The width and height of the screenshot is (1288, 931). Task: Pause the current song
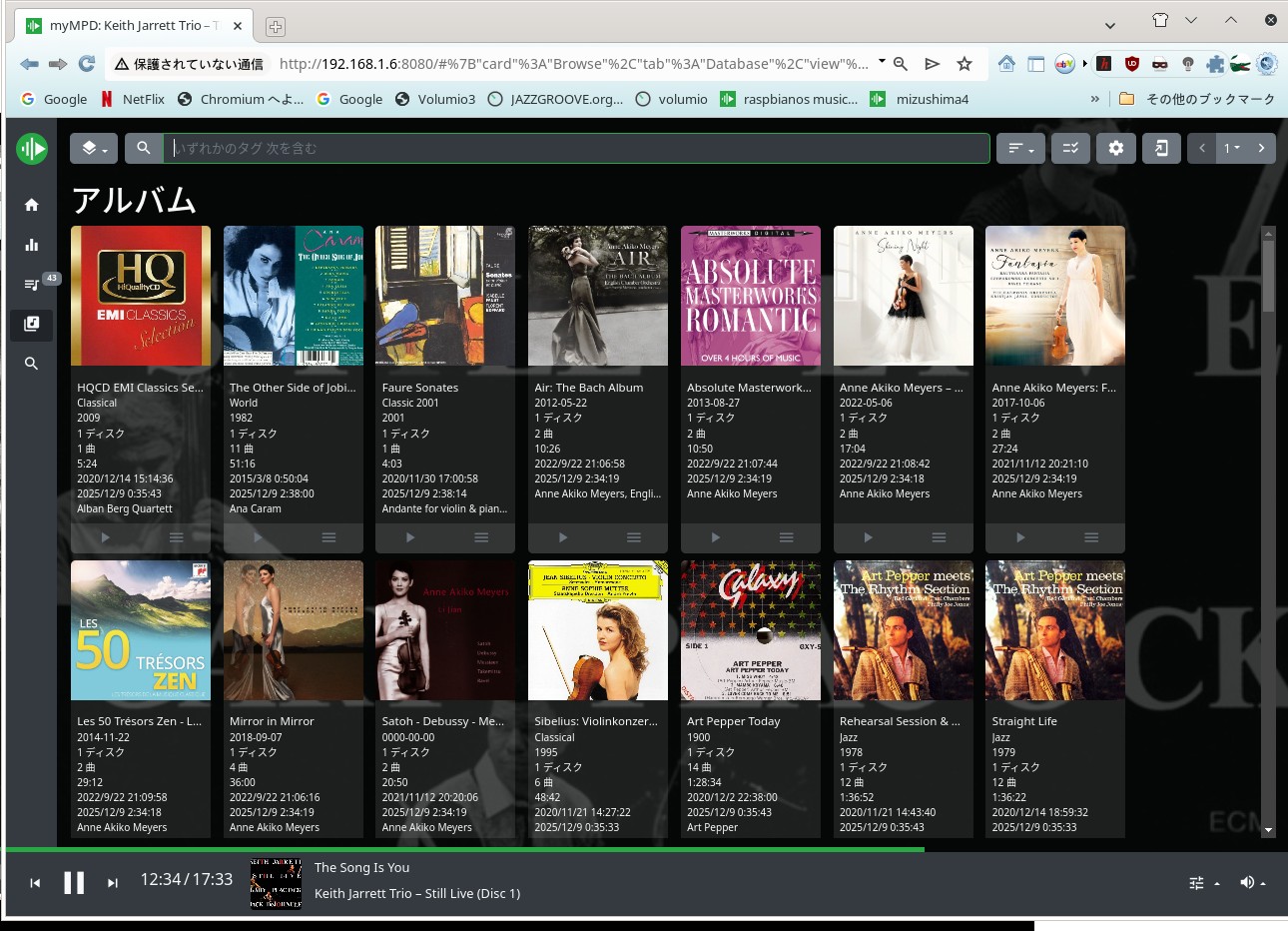pyautogui.click(x=74, y=883)
